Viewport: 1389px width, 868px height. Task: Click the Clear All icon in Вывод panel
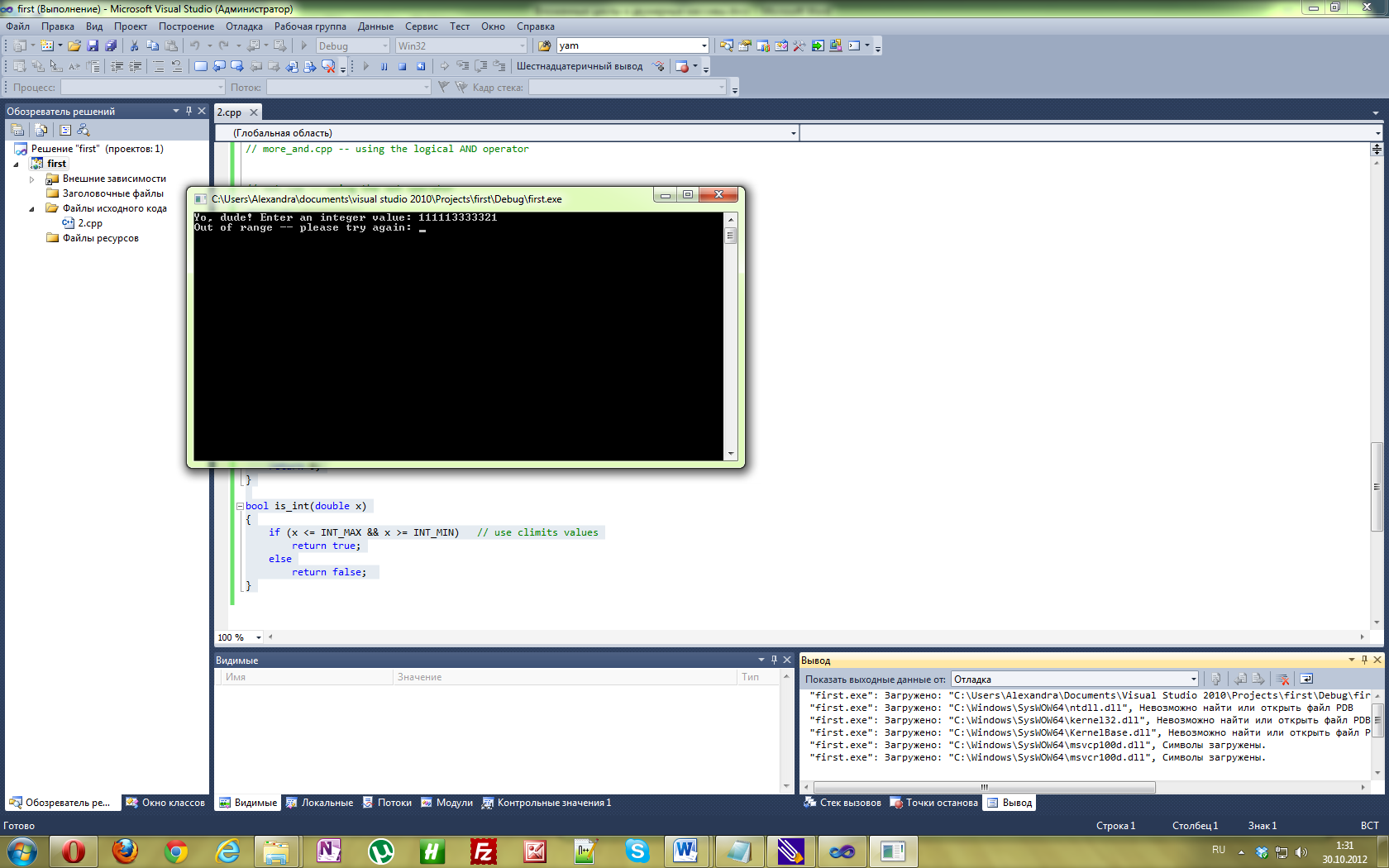coord(1283,679)
